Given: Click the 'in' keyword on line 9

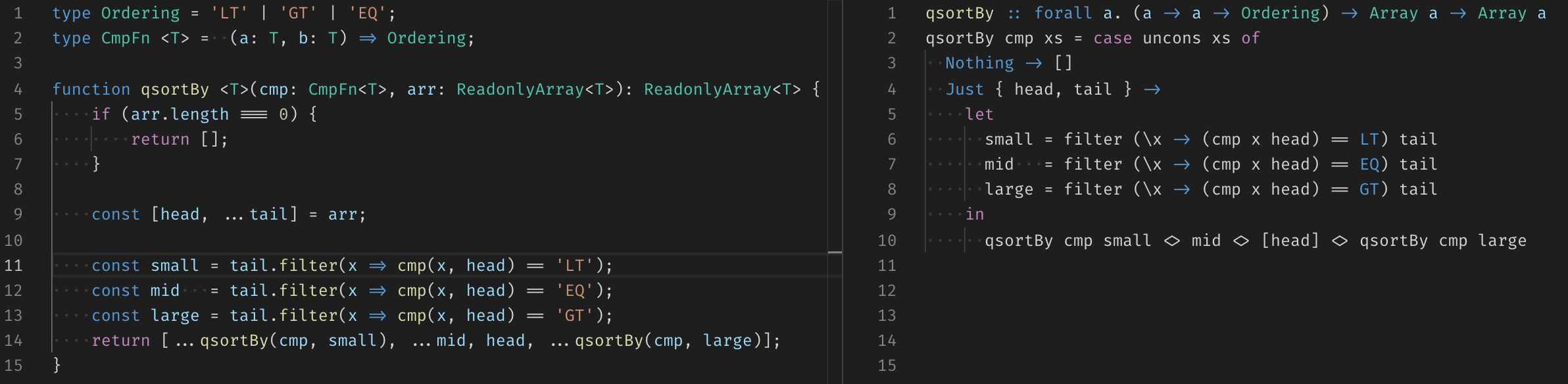Looking at the screenshot, I should coord(975,214).
